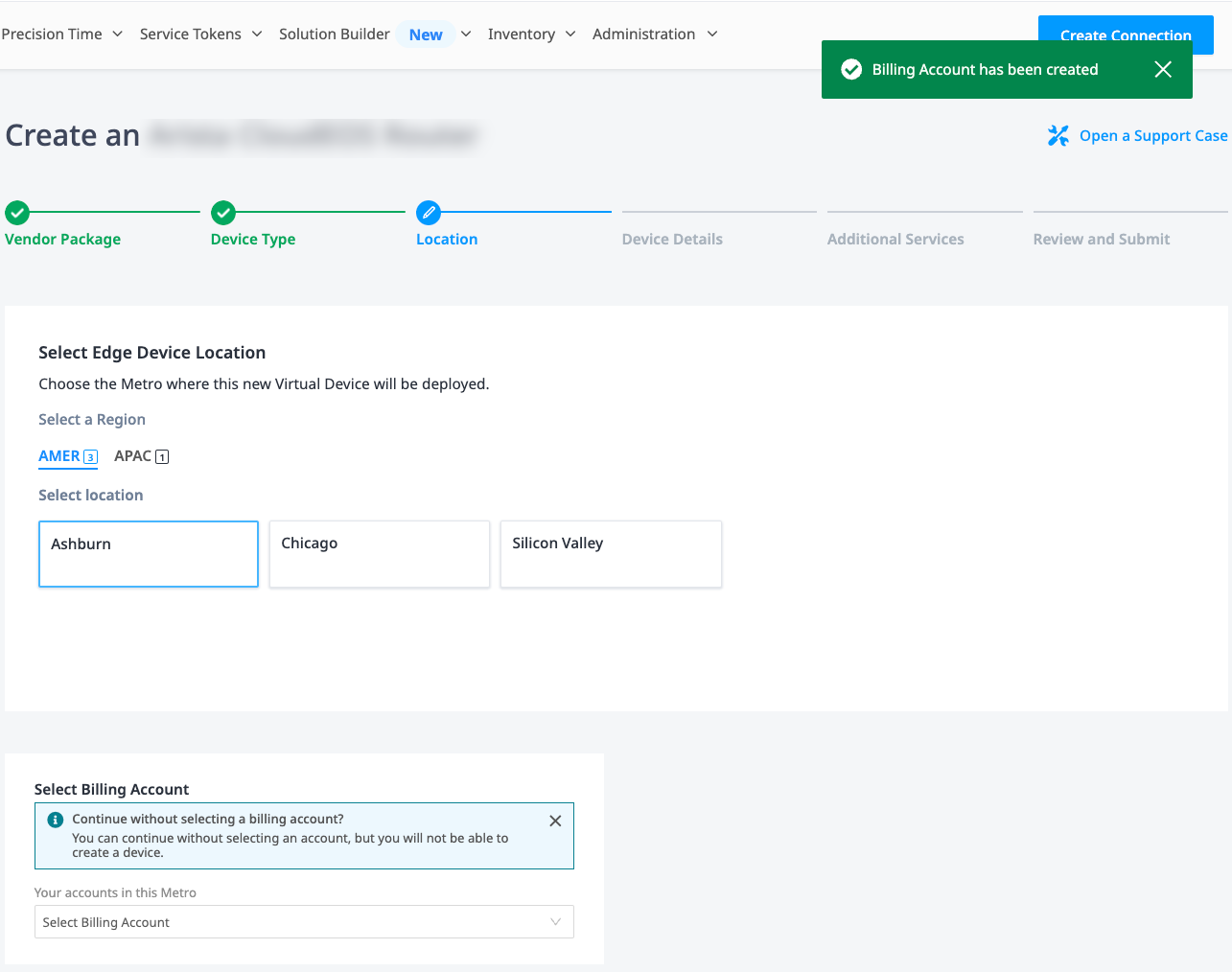Click the Review and Submit step label
This screenshot has width=1232, height=972.
[1102, 240]
